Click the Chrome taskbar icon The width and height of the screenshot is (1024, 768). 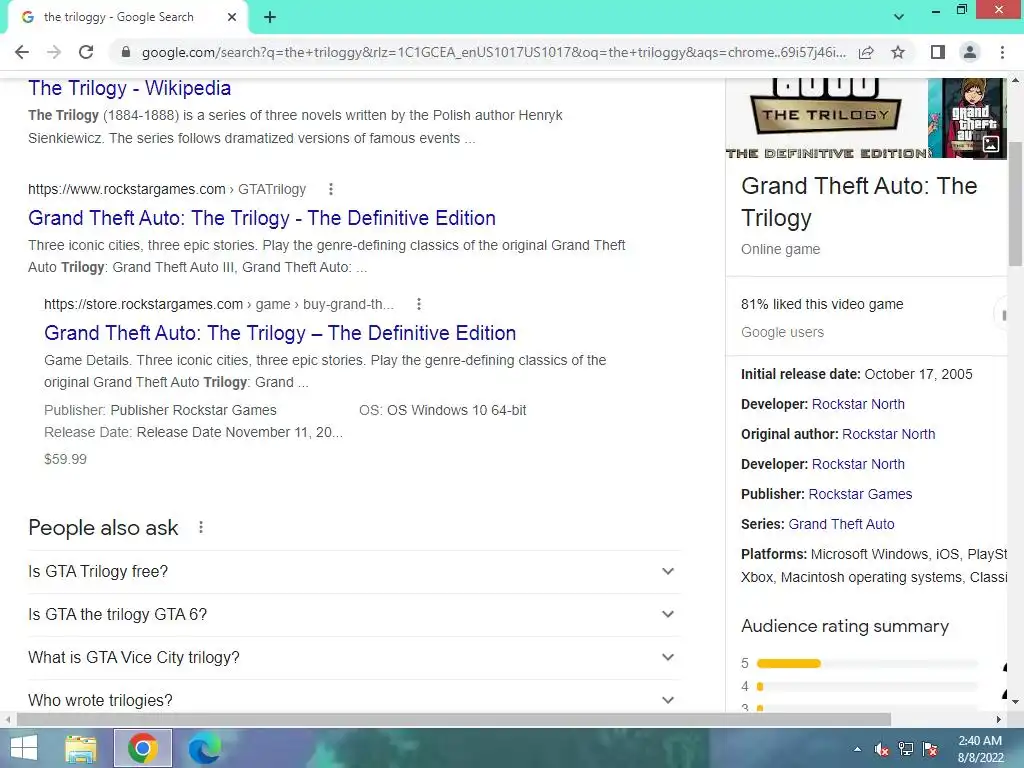(x=142, y=748)
